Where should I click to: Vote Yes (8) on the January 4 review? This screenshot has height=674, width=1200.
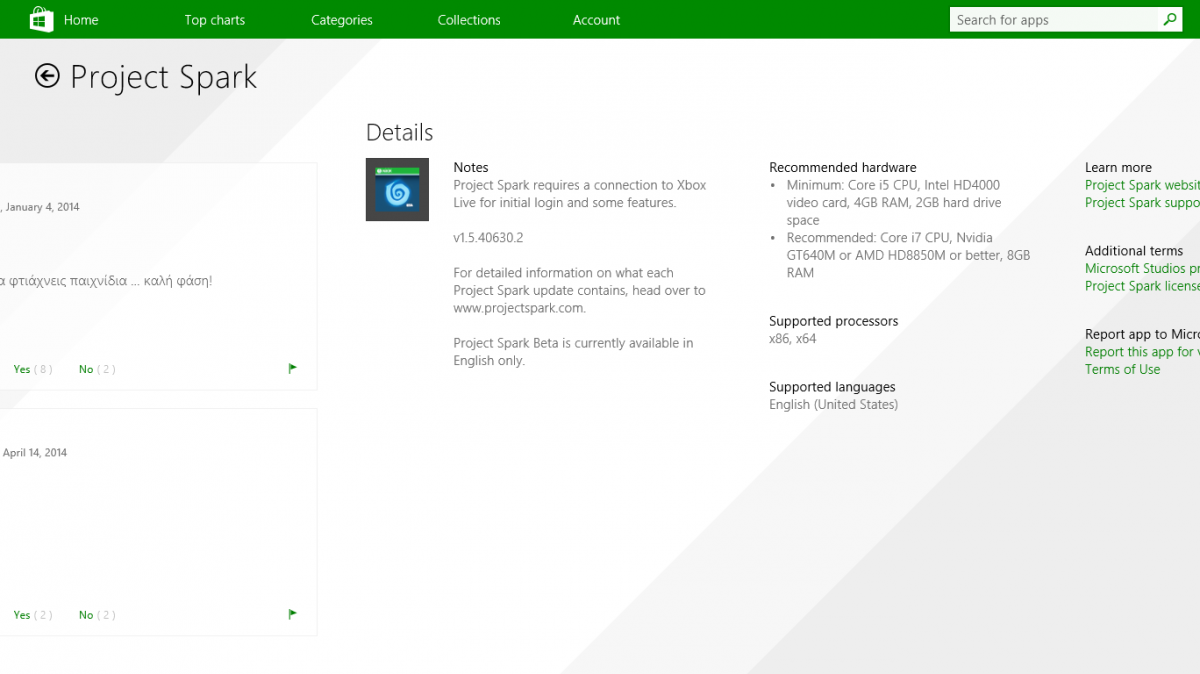[x=33, y=369]
